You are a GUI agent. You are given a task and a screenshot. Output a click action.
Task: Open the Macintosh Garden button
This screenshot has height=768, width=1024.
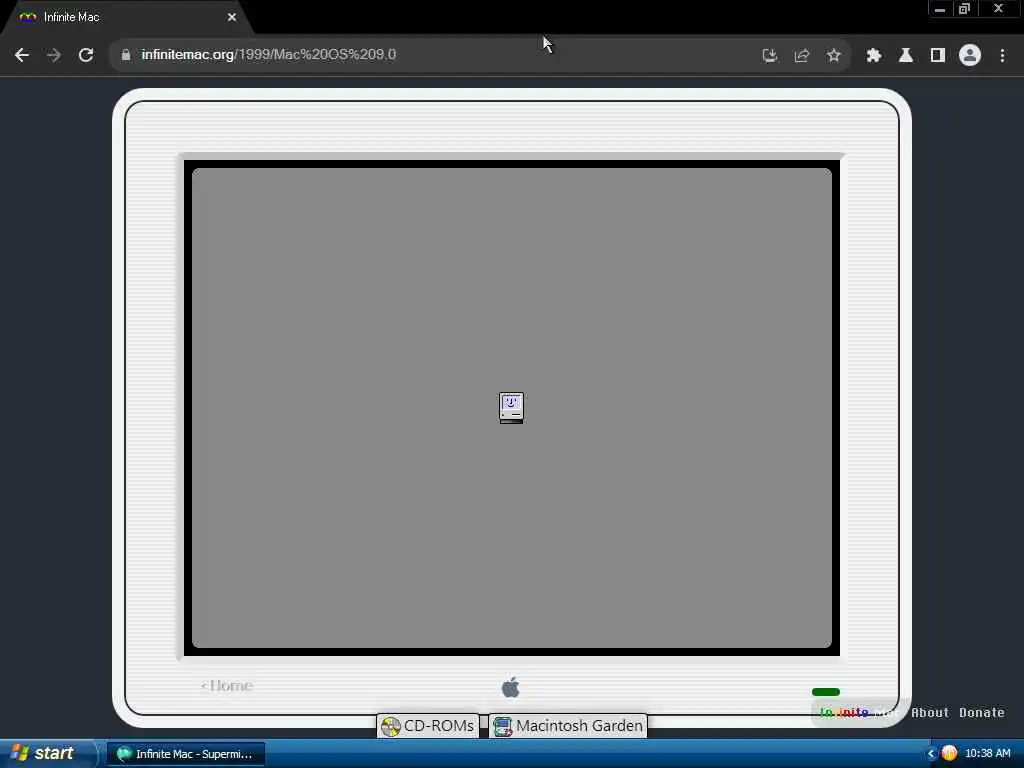pos(568,726)
